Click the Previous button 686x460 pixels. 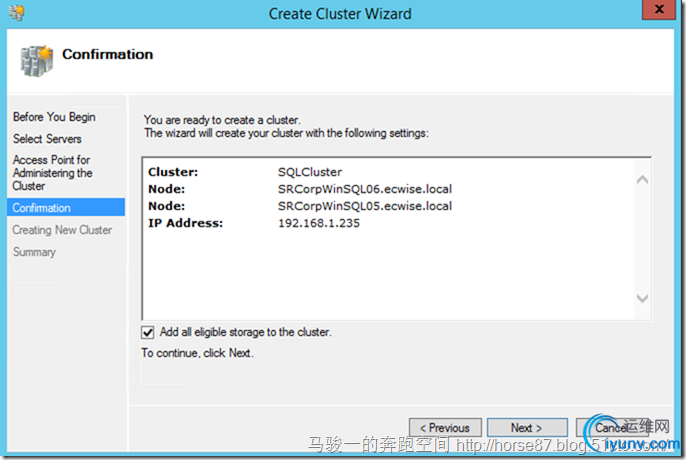click(x=445, y=428)
